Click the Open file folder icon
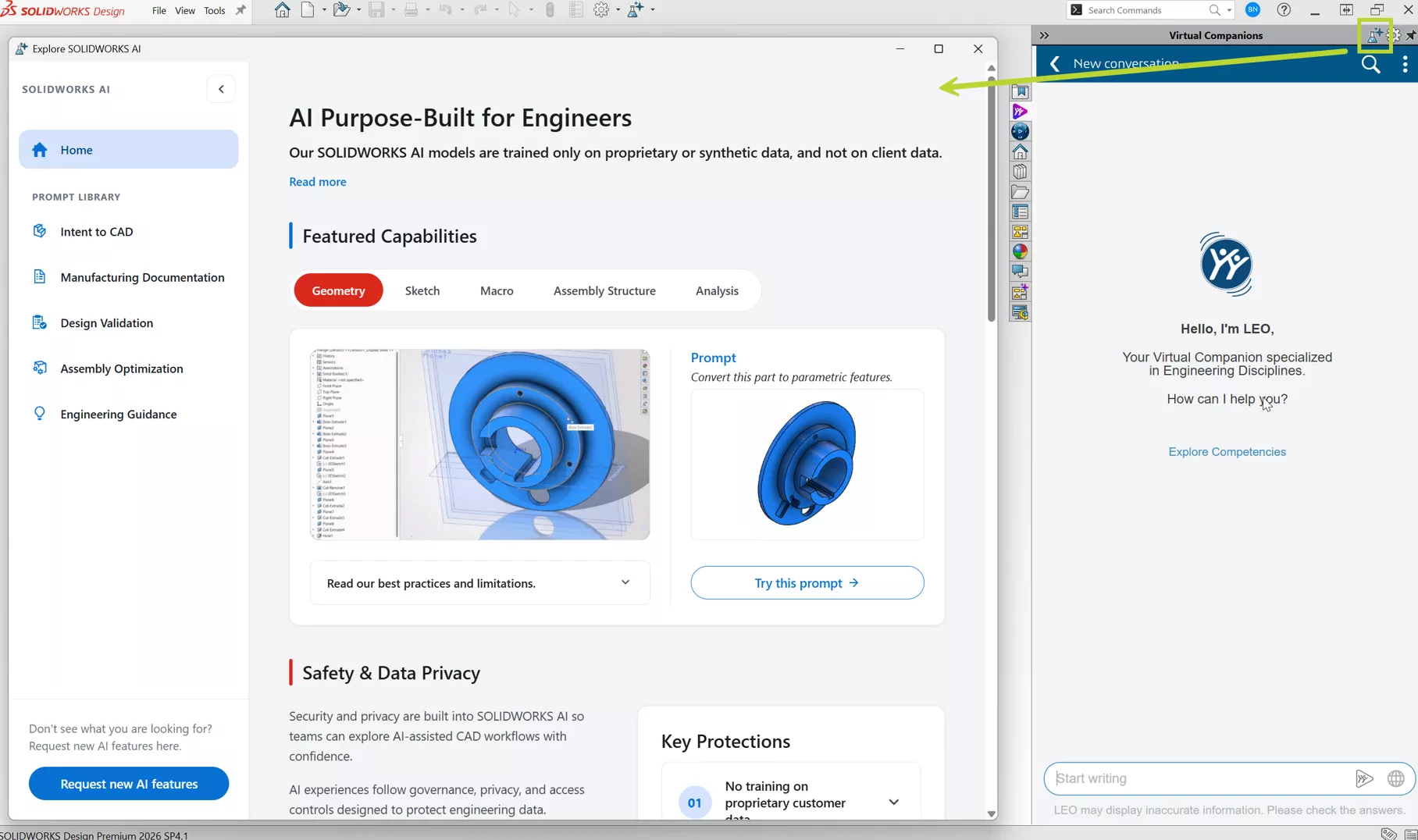 point(341,10)
